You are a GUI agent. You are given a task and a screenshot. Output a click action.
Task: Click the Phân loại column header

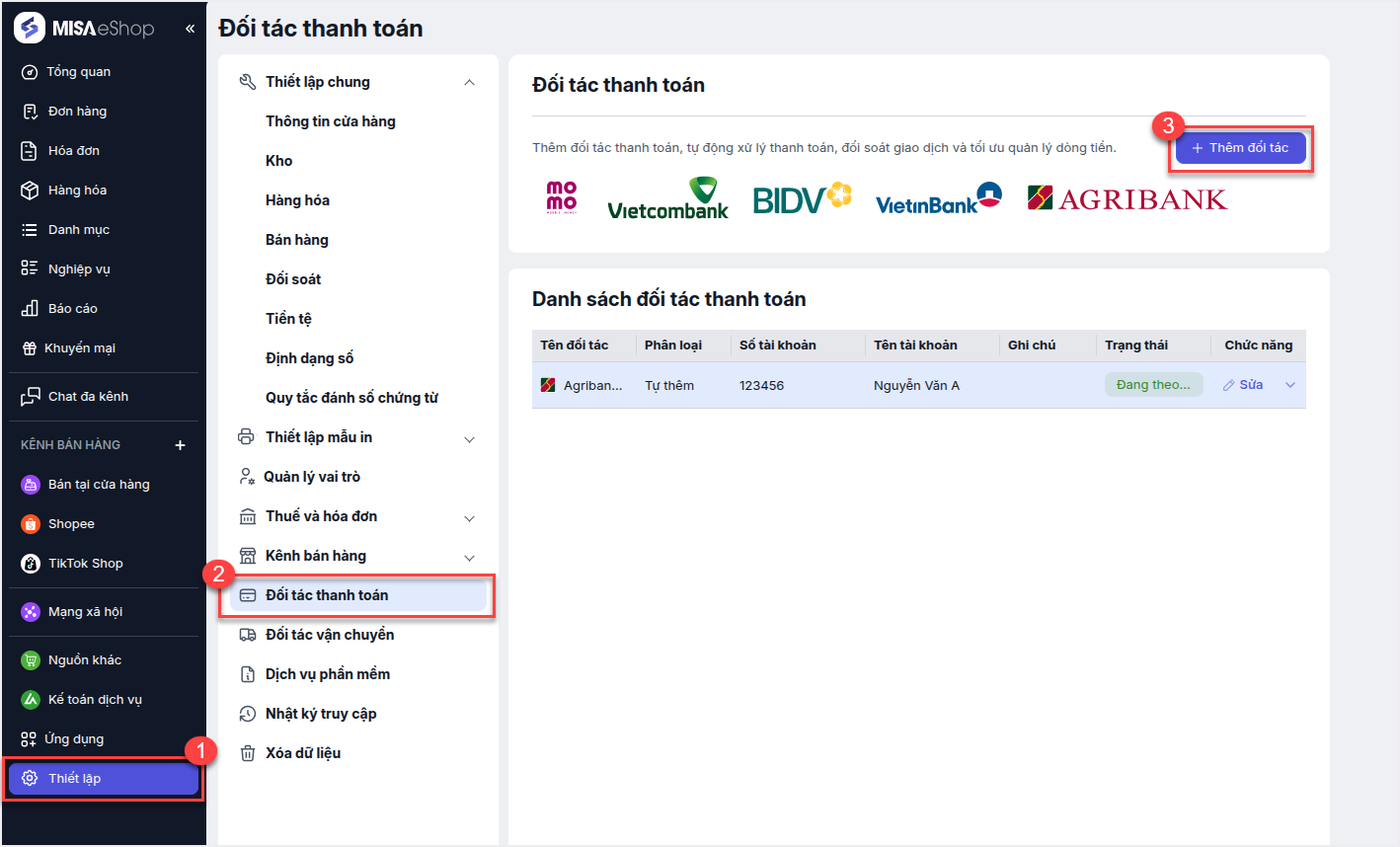click(x=673, y=346)
